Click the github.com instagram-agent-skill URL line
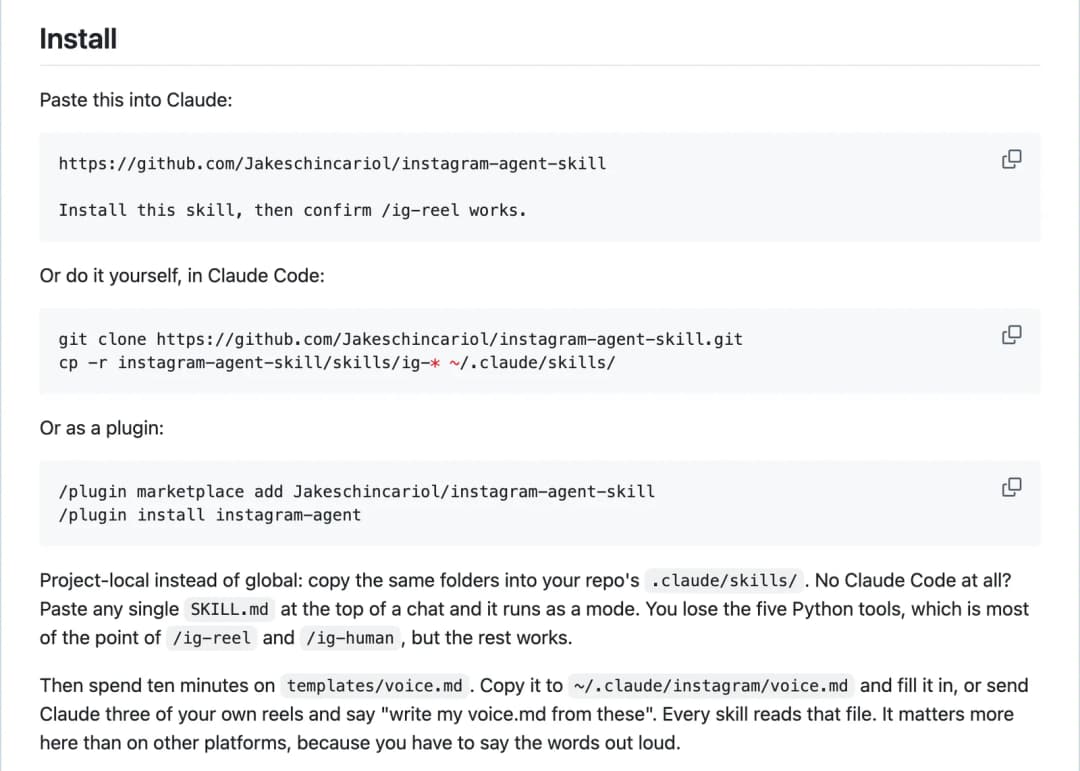1080x771 pixels. click(x=333, y=163)
